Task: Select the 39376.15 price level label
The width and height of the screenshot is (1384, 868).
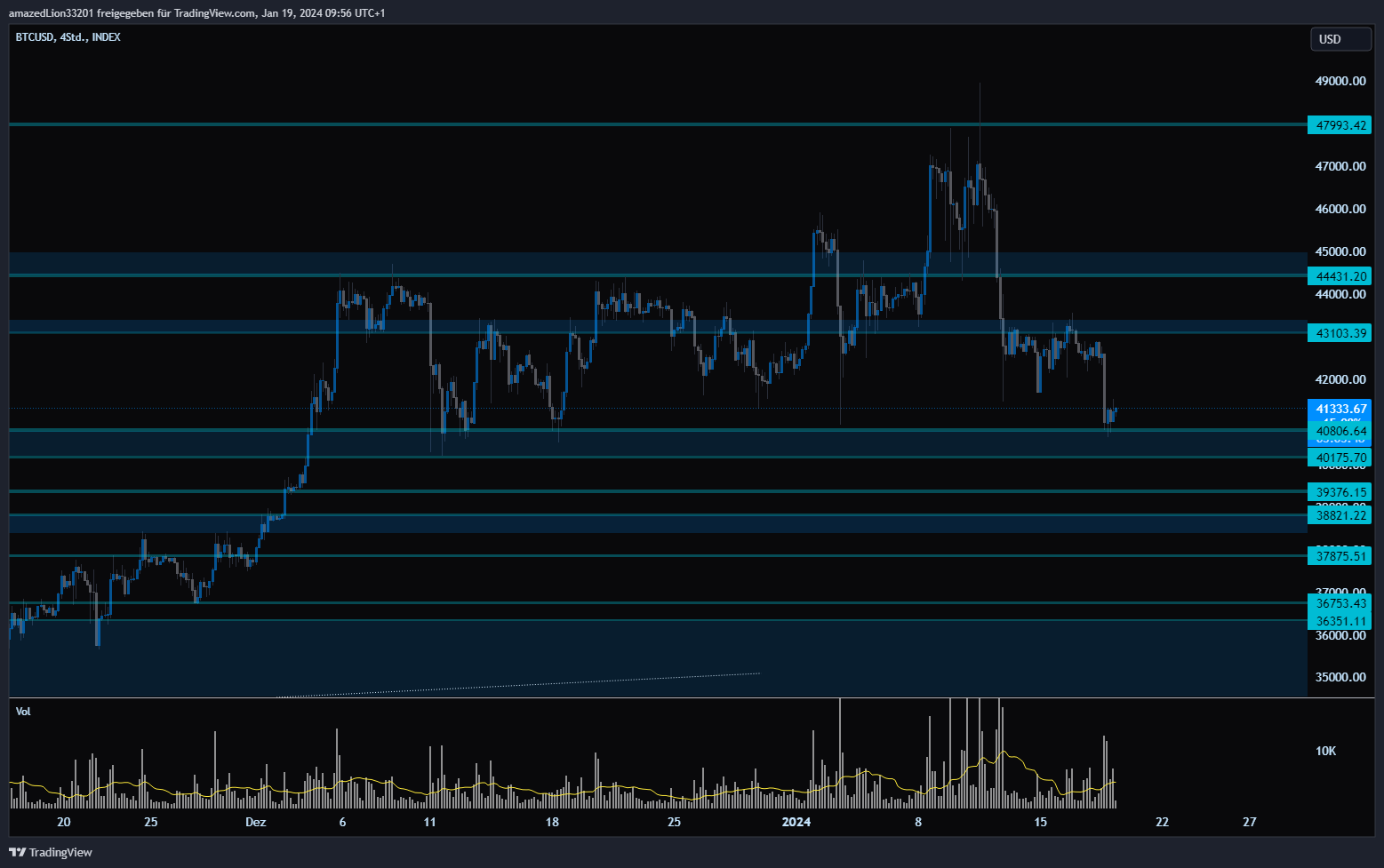Action: coord(1340,492)
